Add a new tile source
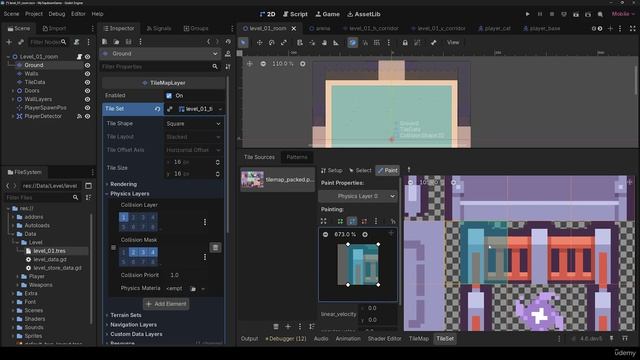The width and height of the screenshot is (640, 360). (x=288, y=327)
